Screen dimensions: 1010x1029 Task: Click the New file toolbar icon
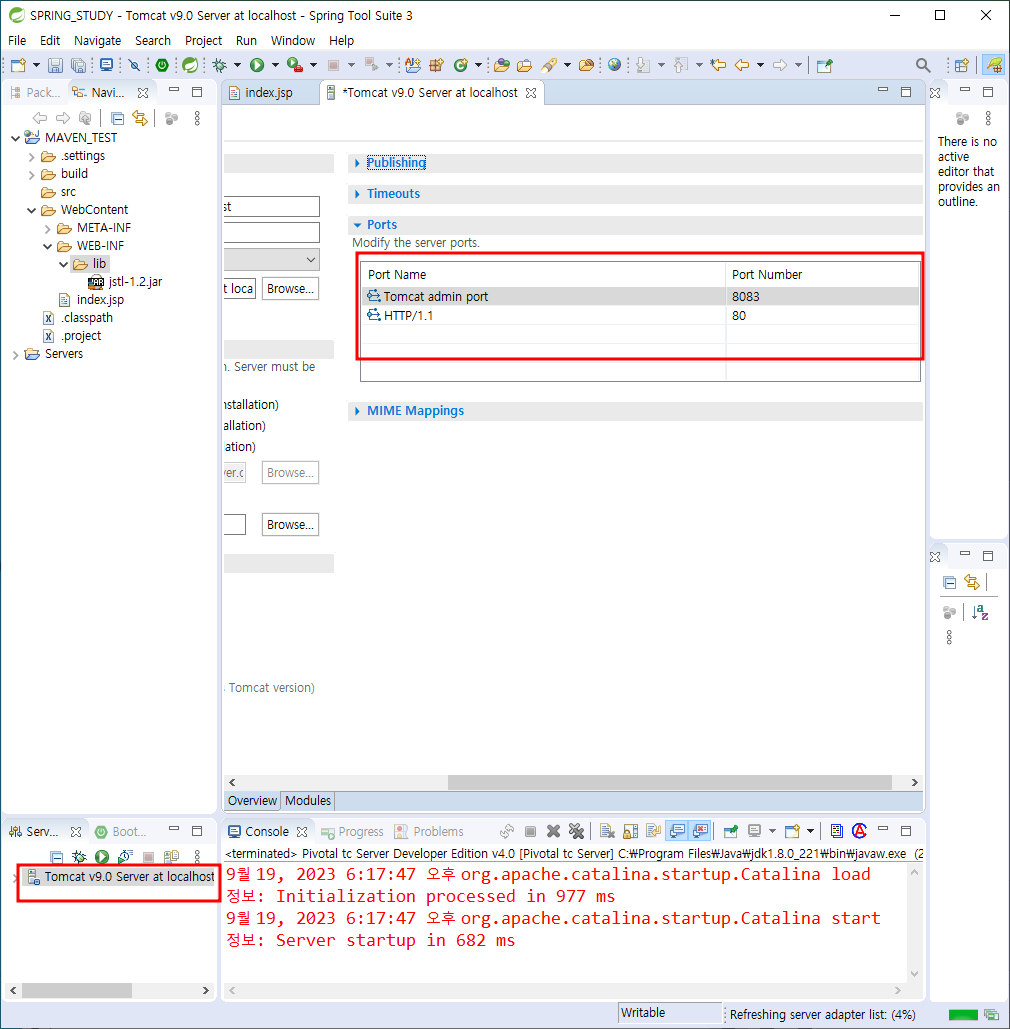pos(18,65)
